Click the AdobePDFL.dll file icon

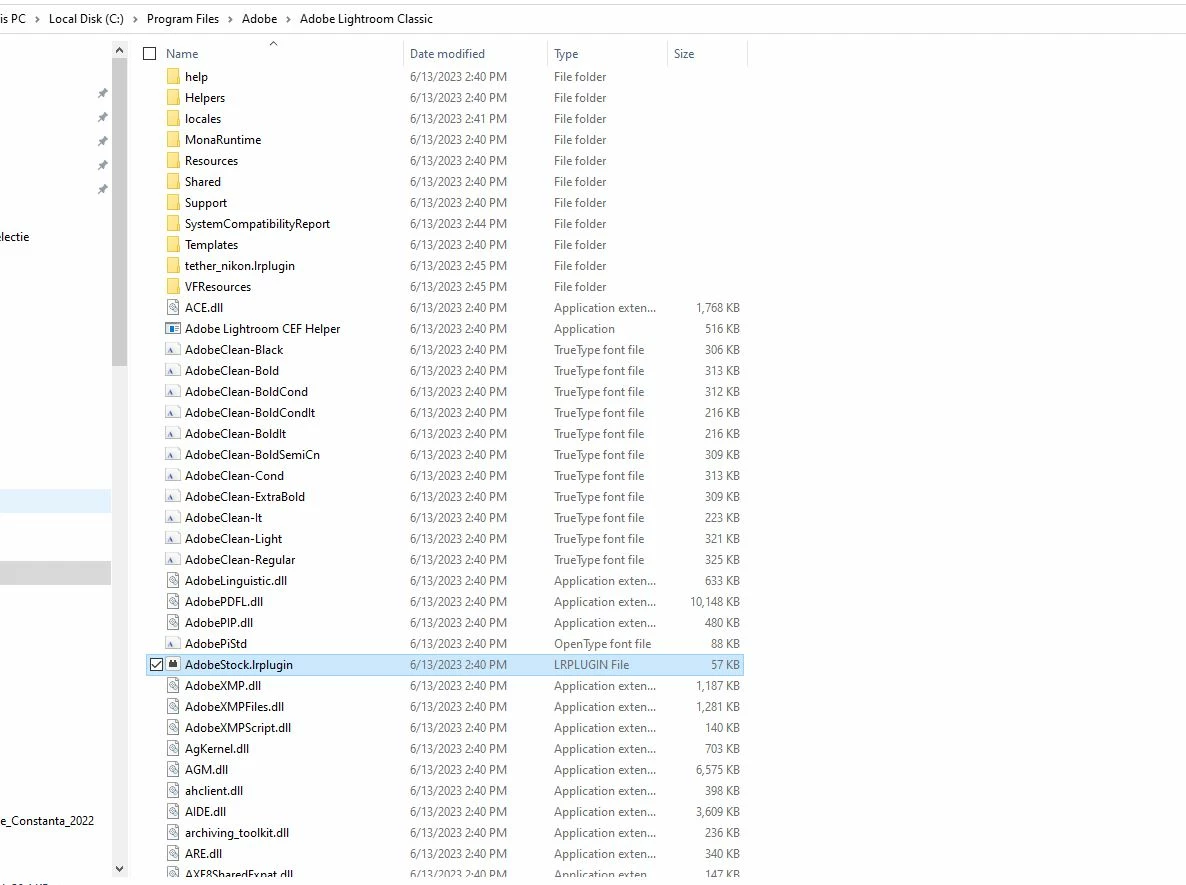coord(173,601)
